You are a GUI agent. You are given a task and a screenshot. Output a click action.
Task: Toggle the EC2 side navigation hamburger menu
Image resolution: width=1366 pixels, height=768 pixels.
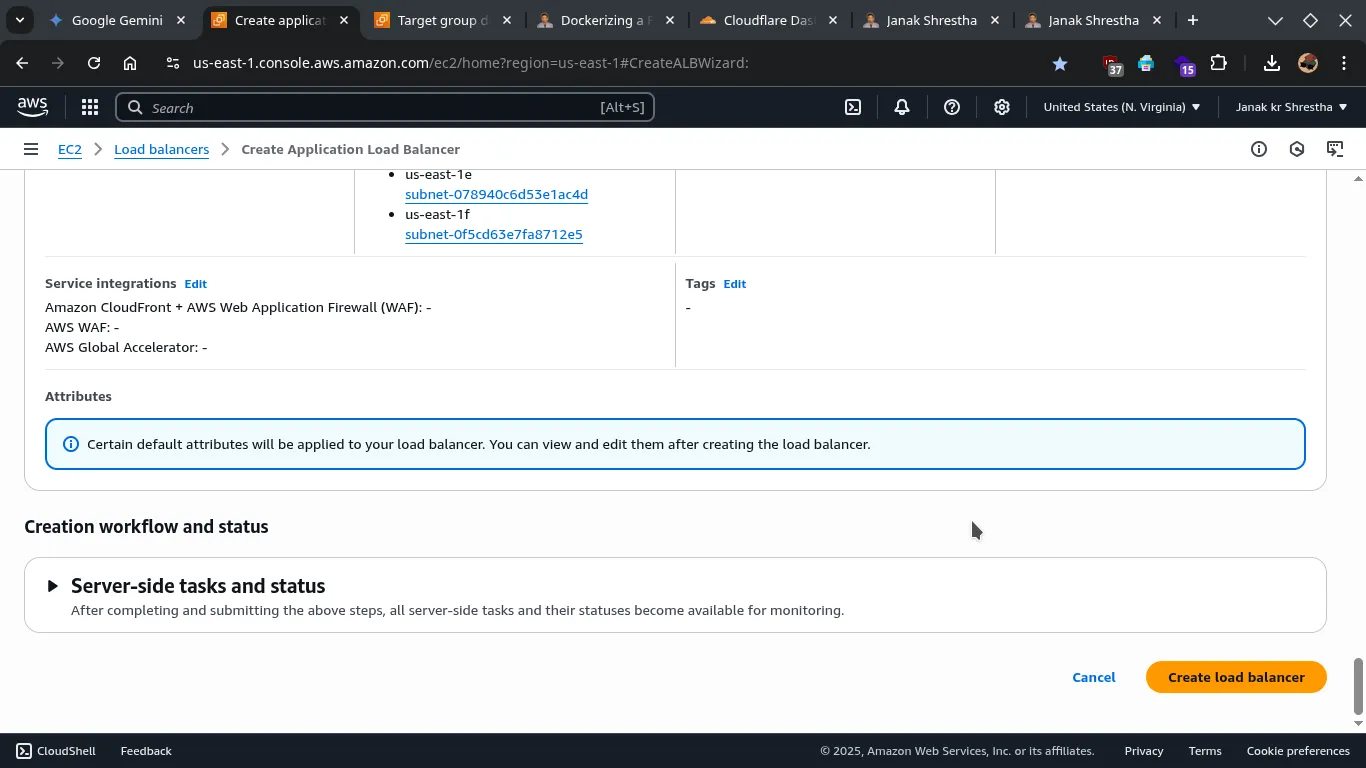(31, 149)
